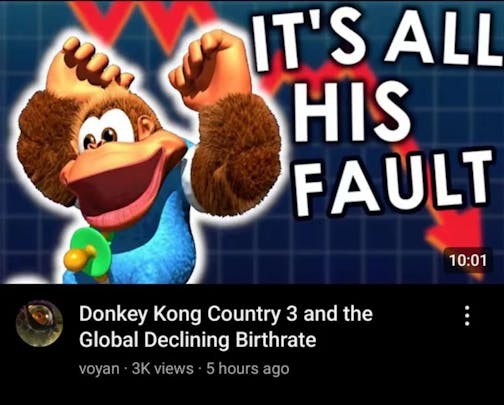
Task: Visit the voyan channel name link
Action: click(99, 369)
